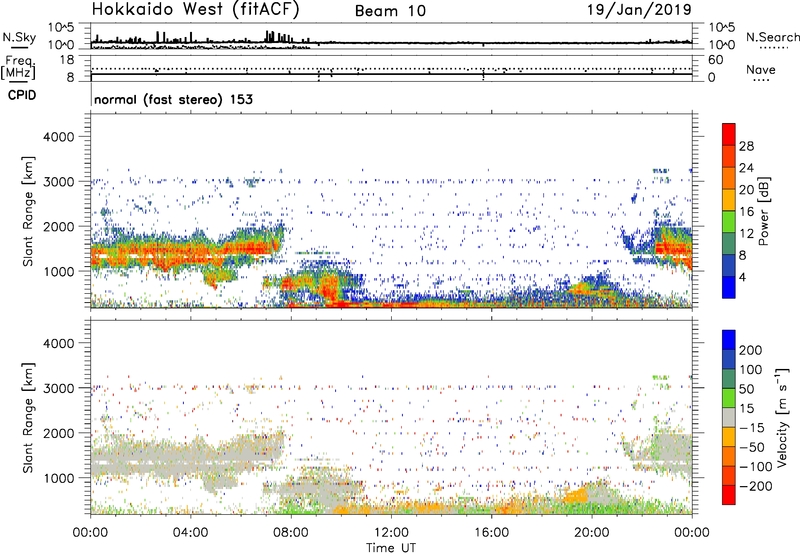Click the "2000" tick of the velocity panel
The image size is (800, 554).
click(x=59, y=433)
